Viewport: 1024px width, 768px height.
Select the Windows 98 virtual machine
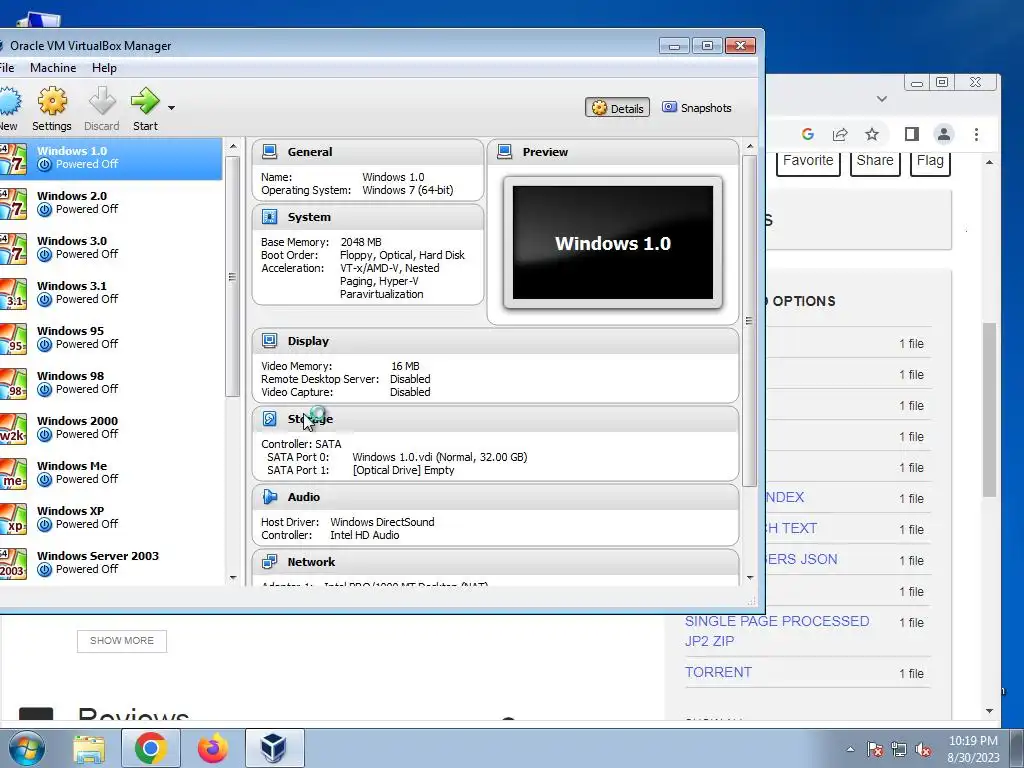111,383
